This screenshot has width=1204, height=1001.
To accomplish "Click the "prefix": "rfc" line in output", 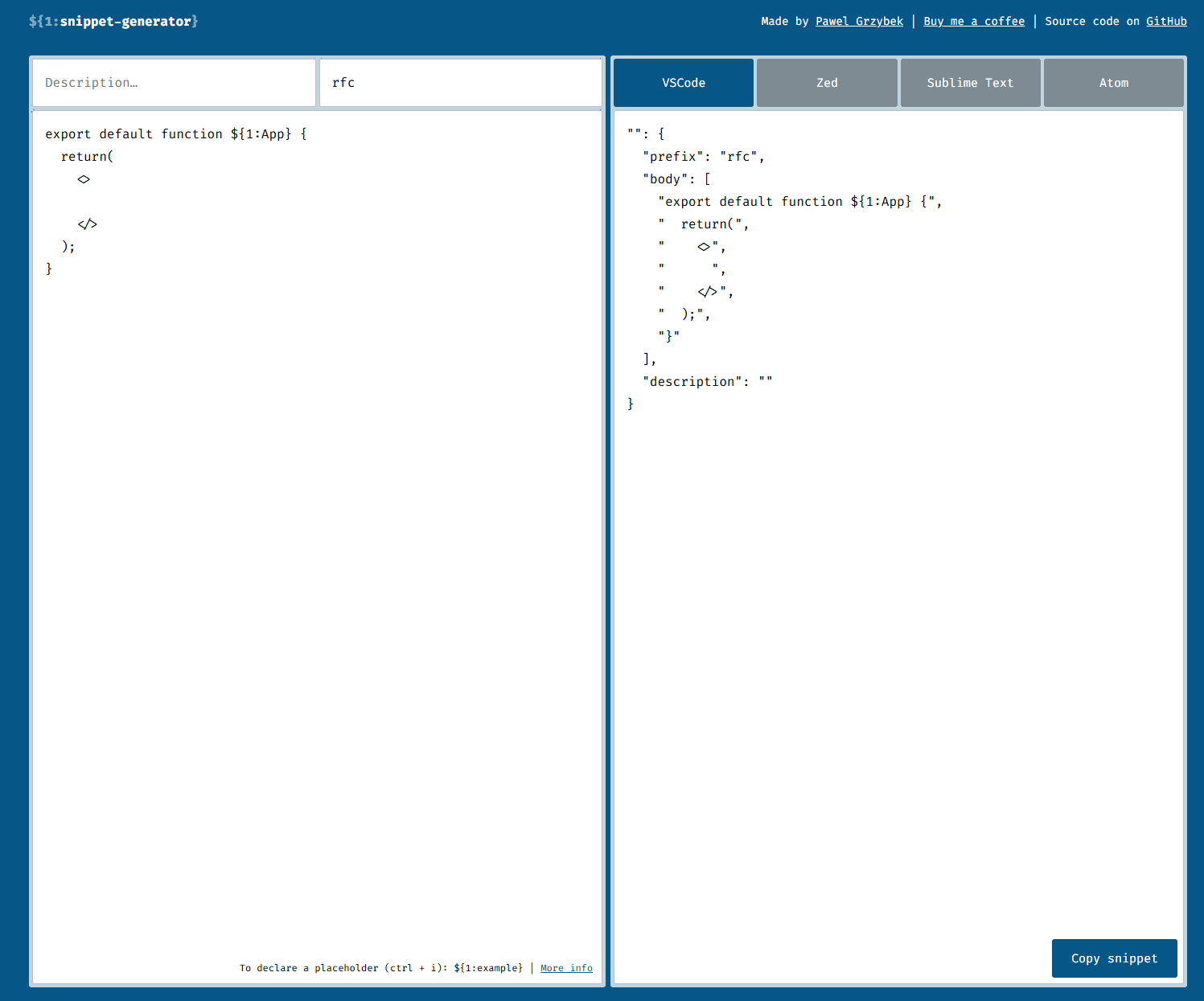I will (703, 157).
